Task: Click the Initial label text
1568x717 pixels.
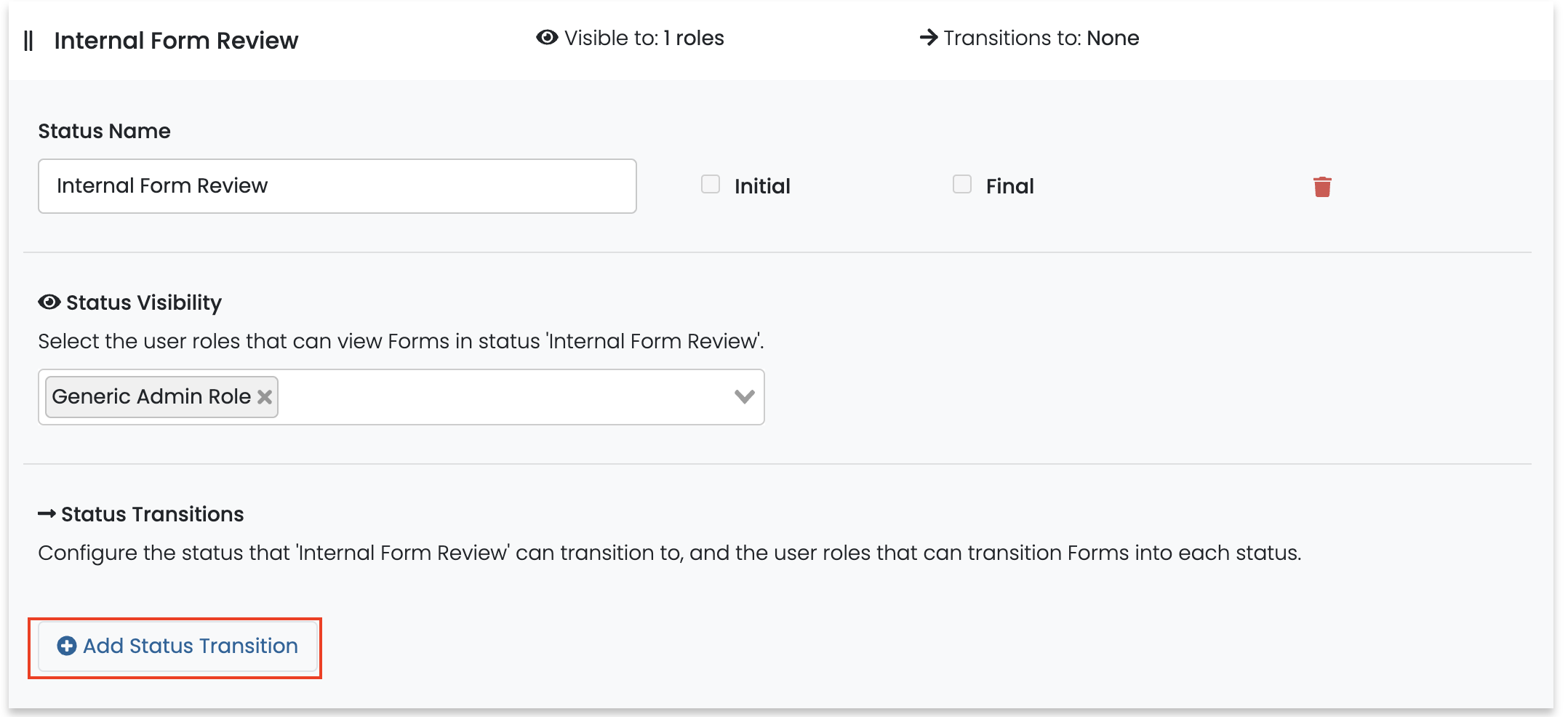Action: click(x=761, y=187)
